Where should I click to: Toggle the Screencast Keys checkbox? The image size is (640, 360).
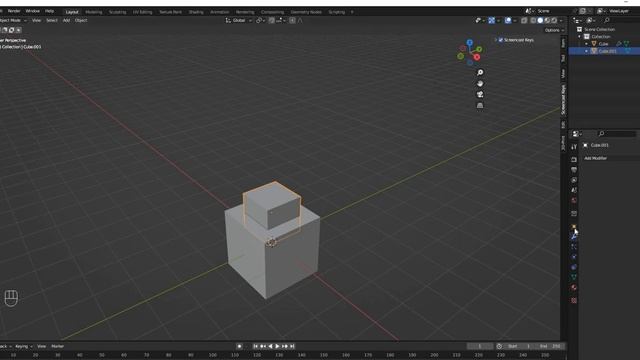tap(501, 40)
